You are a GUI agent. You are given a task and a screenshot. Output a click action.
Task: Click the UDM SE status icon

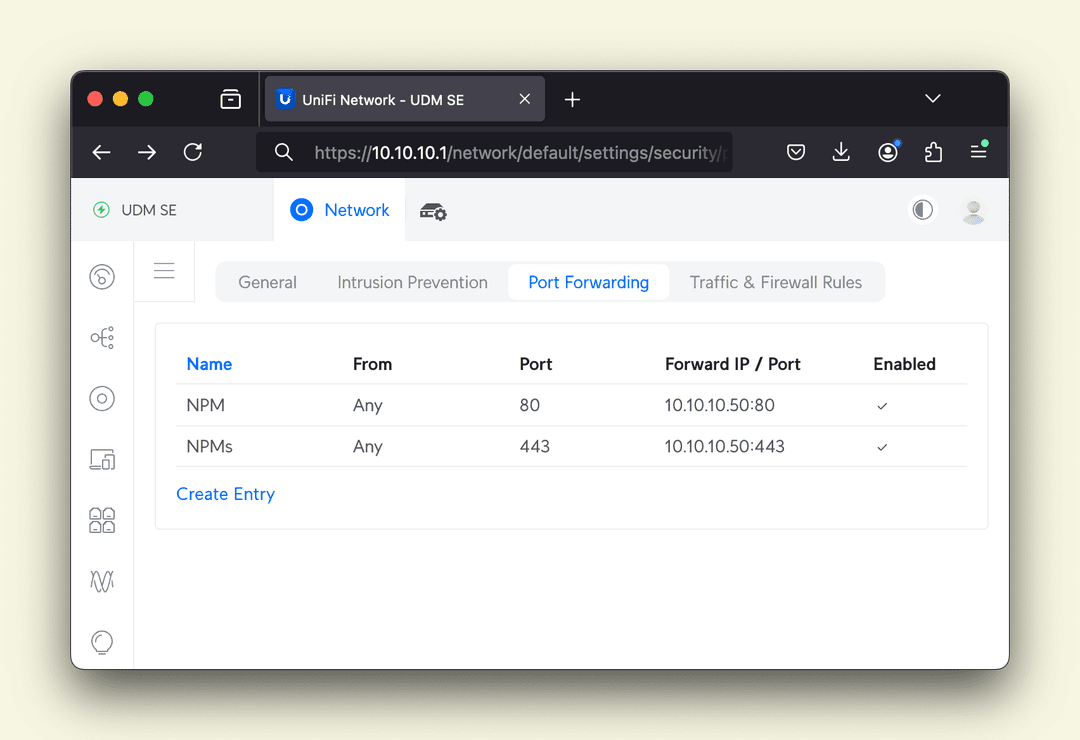[x=101, y=209]
